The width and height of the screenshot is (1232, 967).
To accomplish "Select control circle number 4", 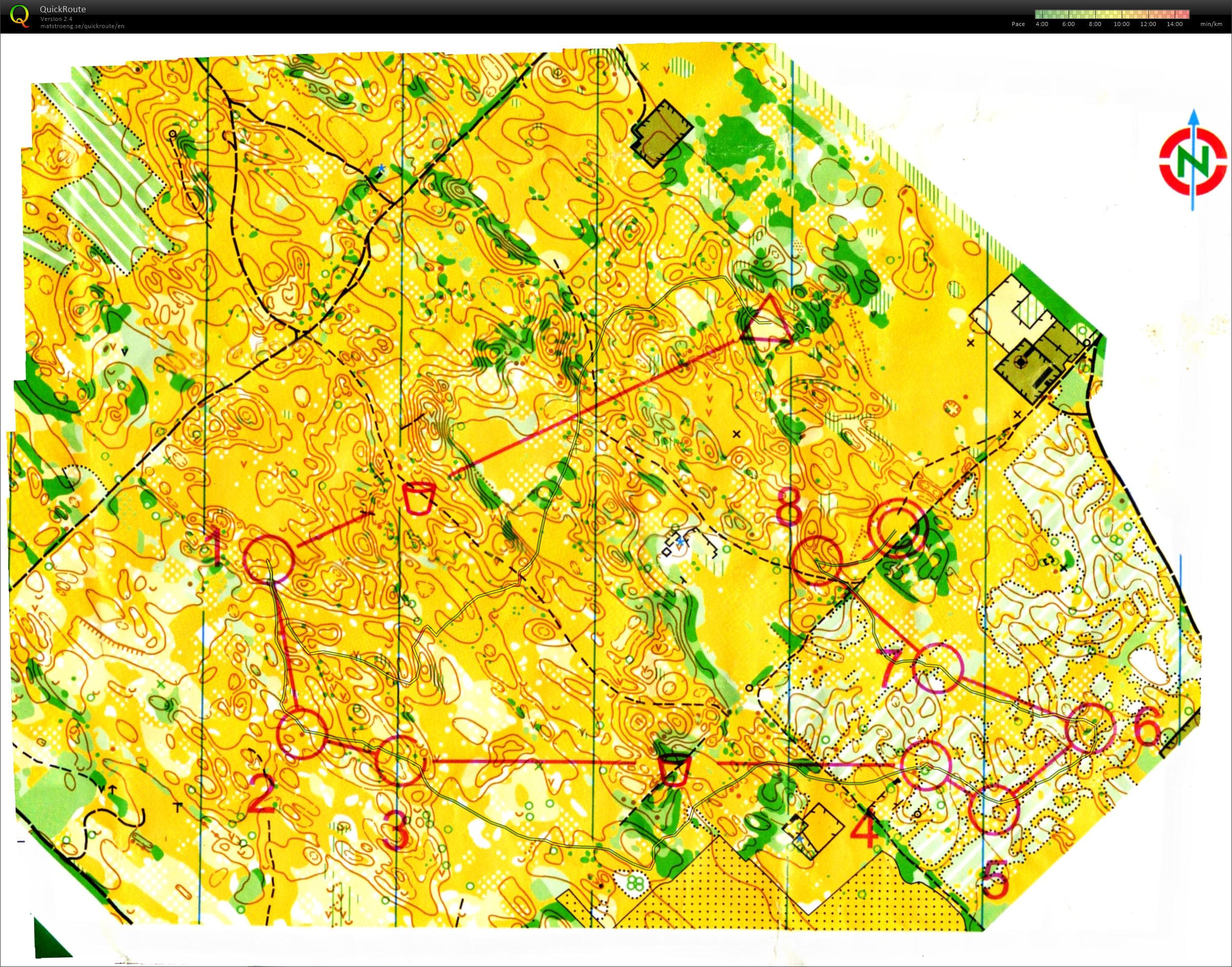I will [x=926, y=764].
